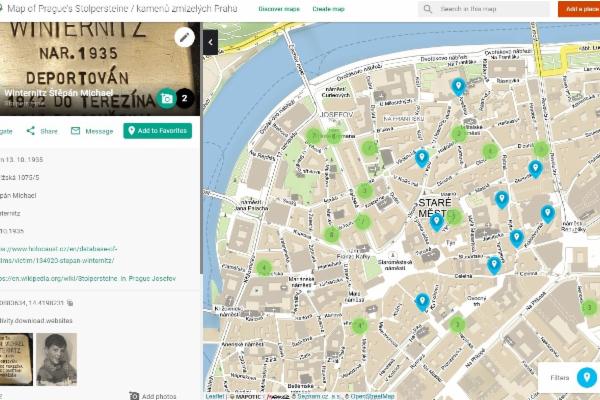600x400 pixels.
Task: Select the blue pin above Staré Město label
Action: point(422,158)
